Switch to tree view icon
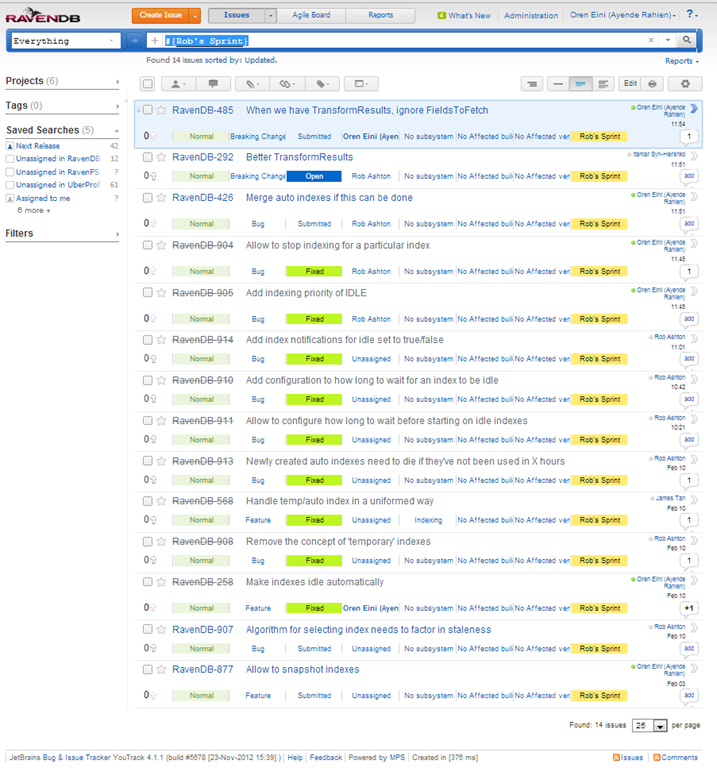 tap(532, 84)
